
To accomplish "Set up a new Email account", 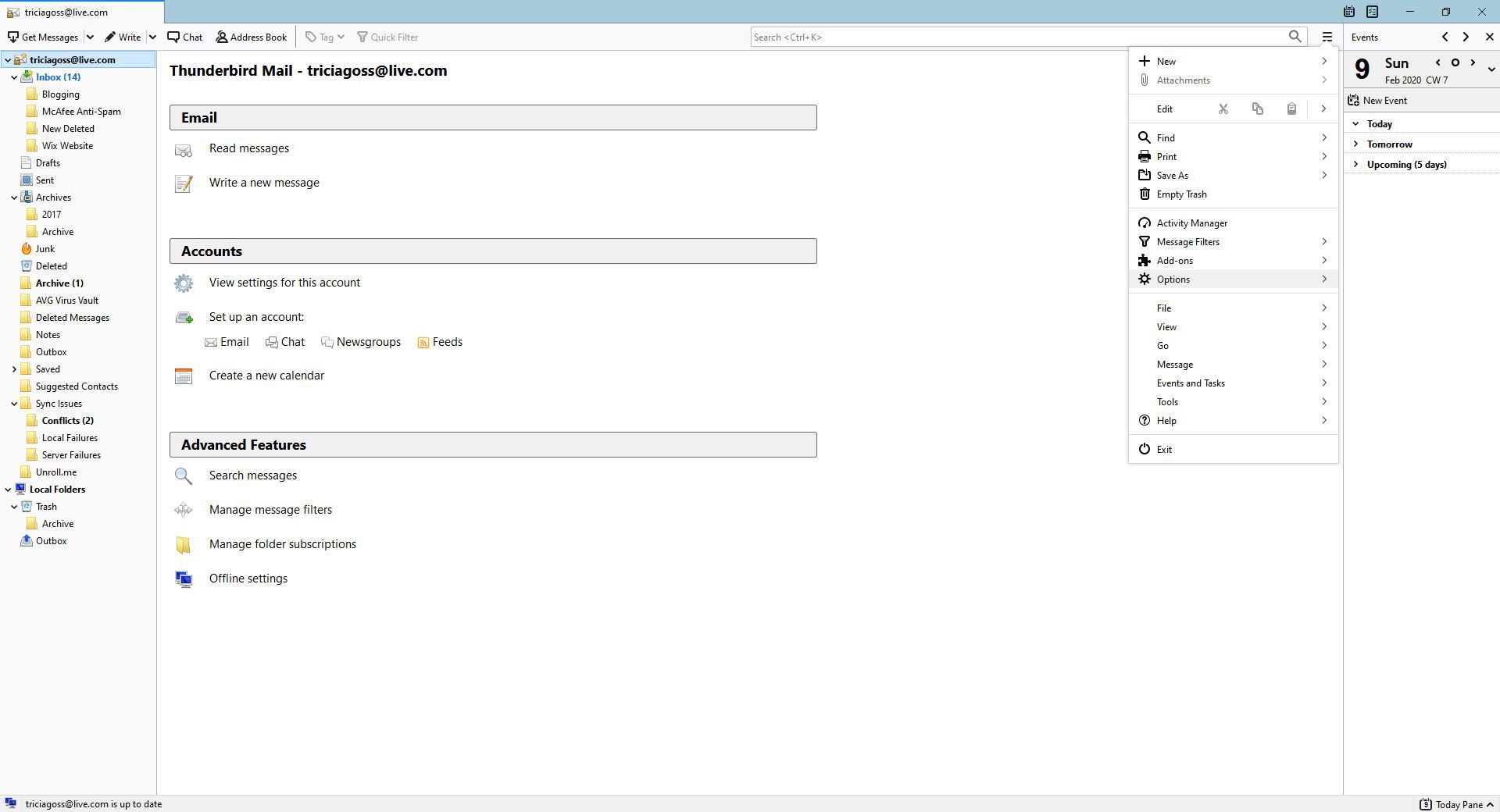I will [x=227, y=342].
